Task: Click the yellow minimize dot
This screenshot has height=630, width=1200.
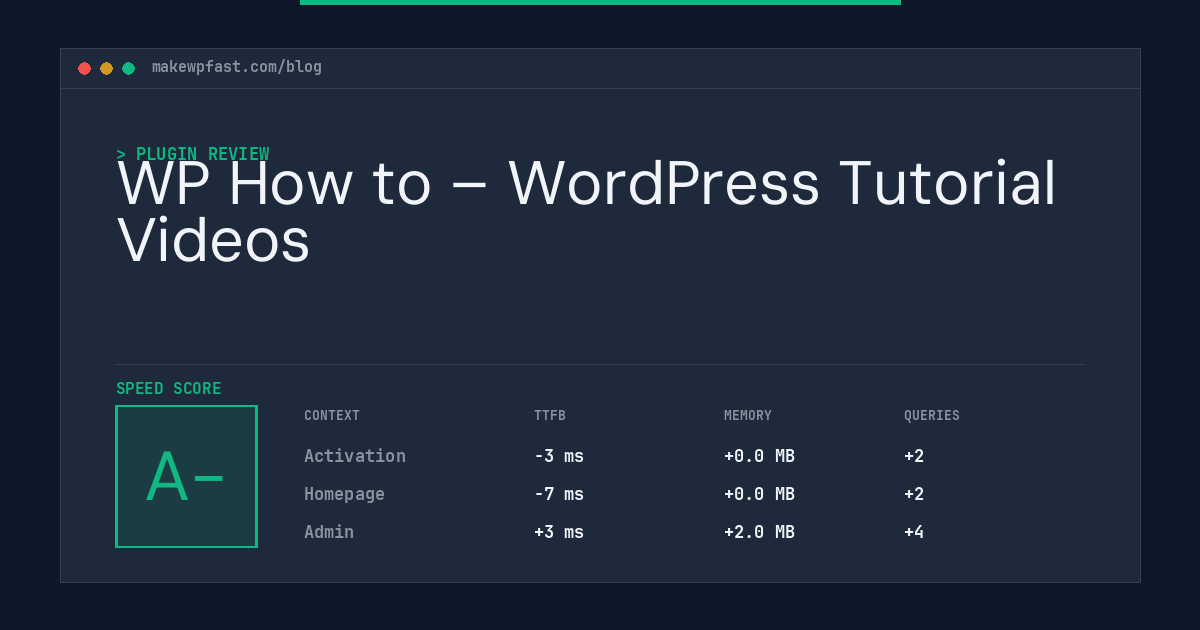Action: pyautogui.click(x=106, y=68)
